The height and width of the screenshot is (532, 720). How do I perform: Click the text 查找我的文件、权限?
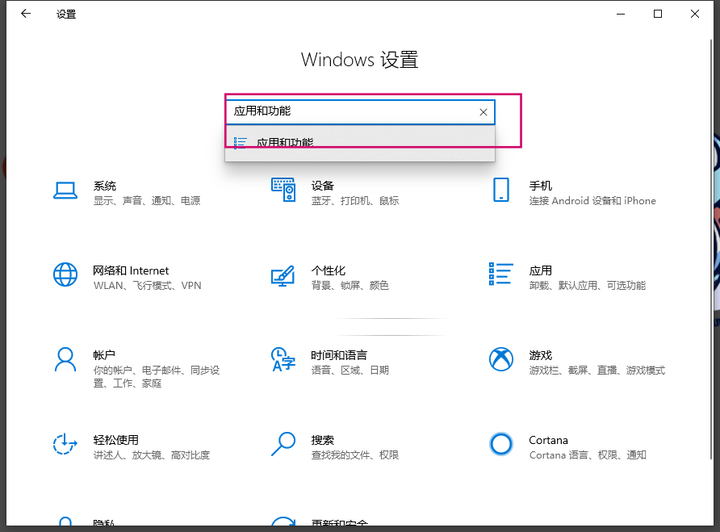pyautogui.click(x=355, y=455)
